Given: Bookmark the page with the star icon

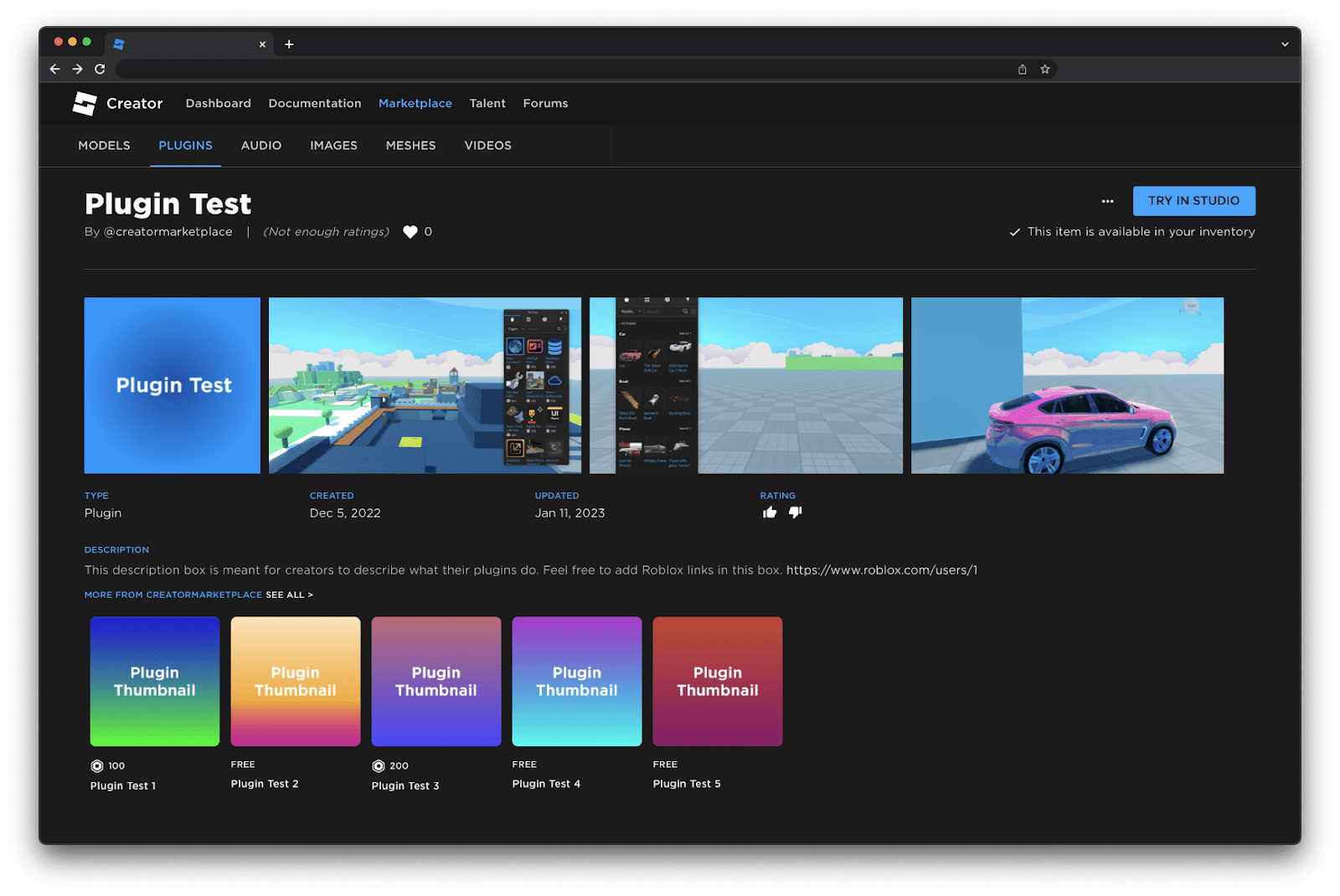Looking at the screenshot, I should 1045,70.
